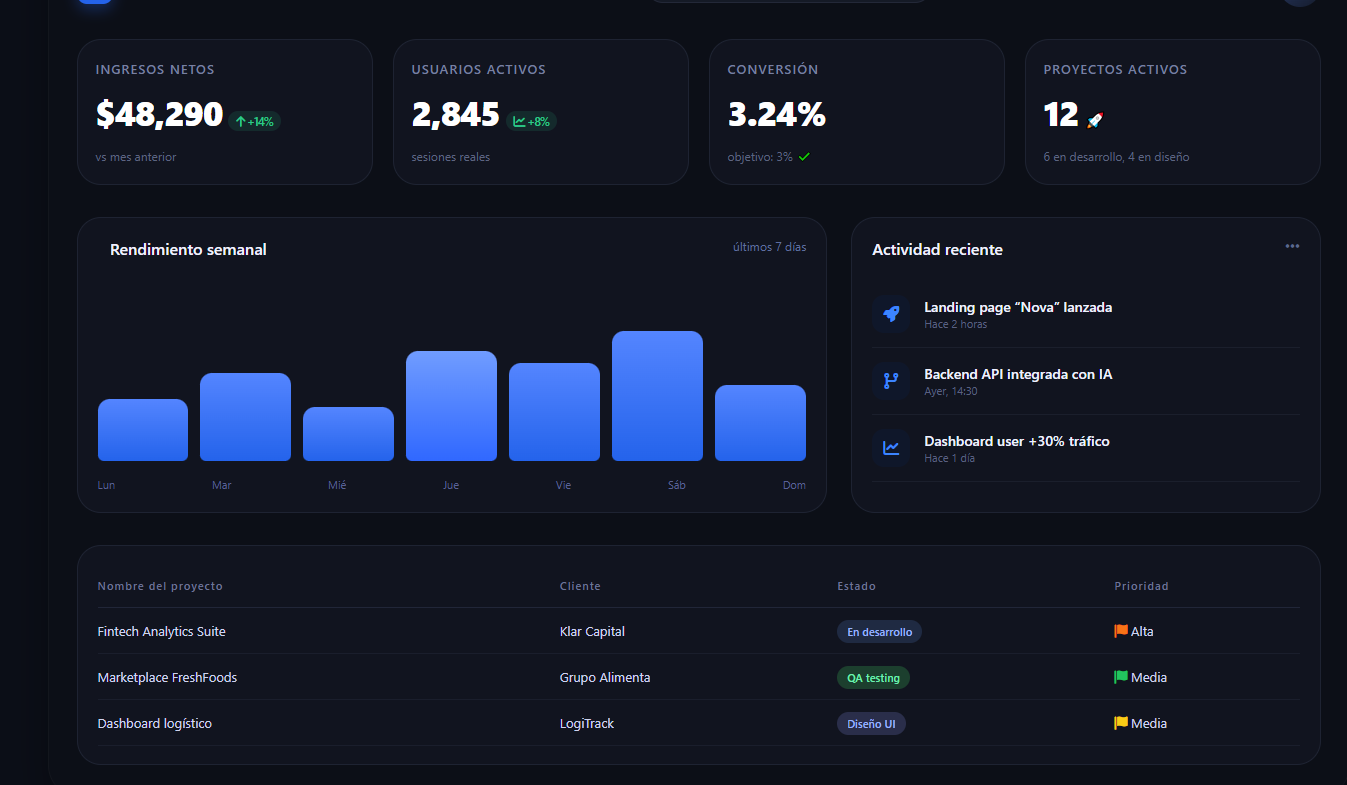Click the yellow flag for Dashboard logístico
Image resolution: width=1347 pixels, height=785 pixels.
tap(1121, 723)
